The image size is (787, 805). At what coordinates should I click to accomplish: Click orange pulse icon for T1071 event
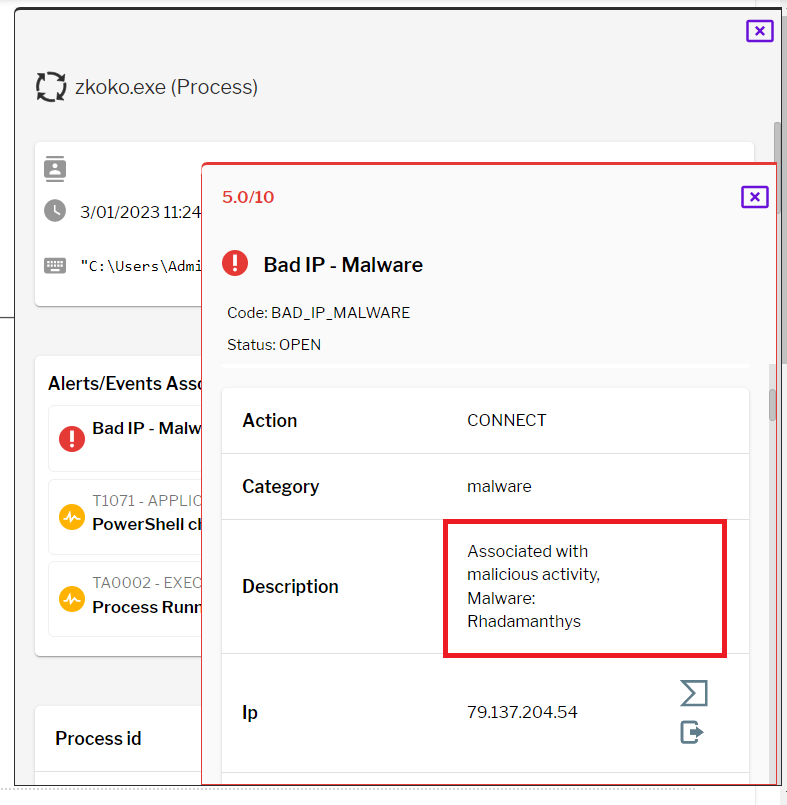tap(72, 517)
